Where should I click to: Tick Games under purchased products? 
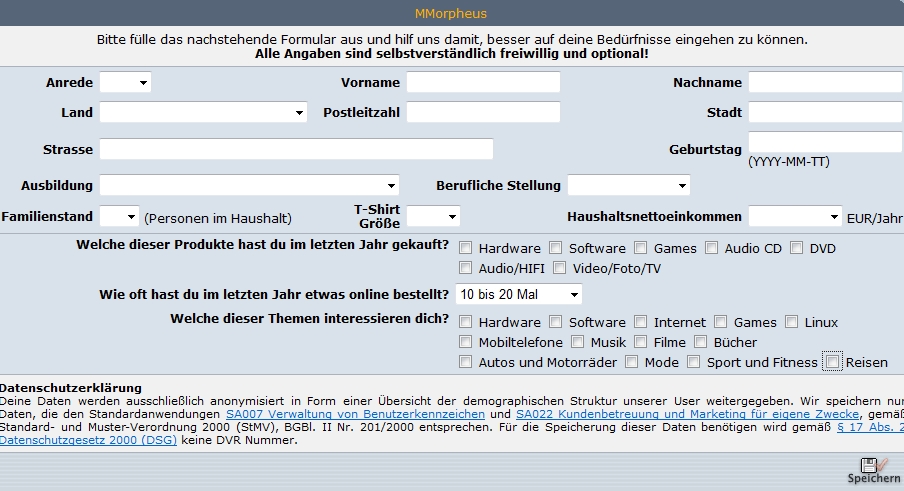coord(641,248)
